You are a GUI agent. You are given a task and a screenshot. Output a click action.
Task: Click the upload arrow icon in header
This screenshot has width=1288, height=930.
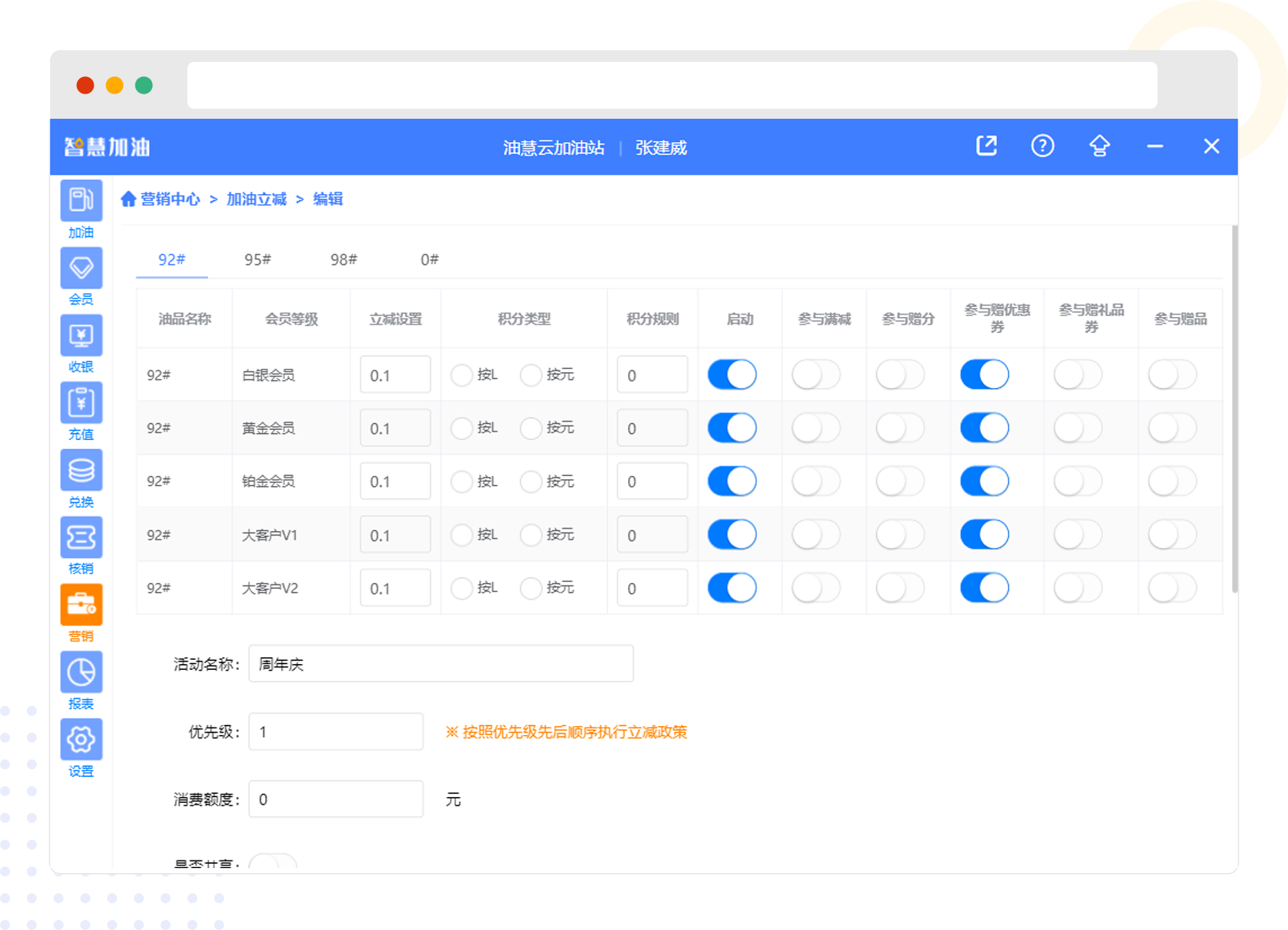point(1099,146)
